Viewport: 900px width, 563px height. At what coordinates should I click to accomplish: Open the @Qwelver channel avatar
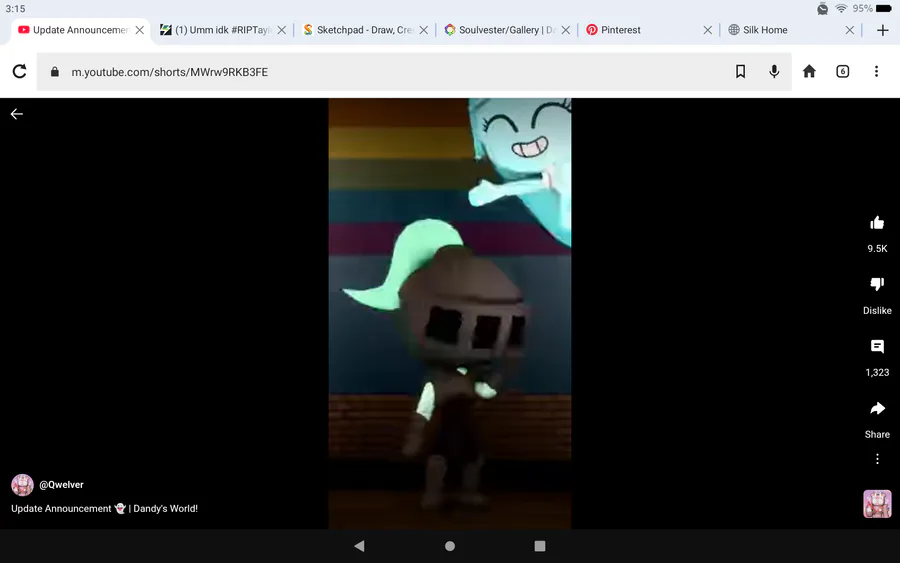click(x=22, y=484)
